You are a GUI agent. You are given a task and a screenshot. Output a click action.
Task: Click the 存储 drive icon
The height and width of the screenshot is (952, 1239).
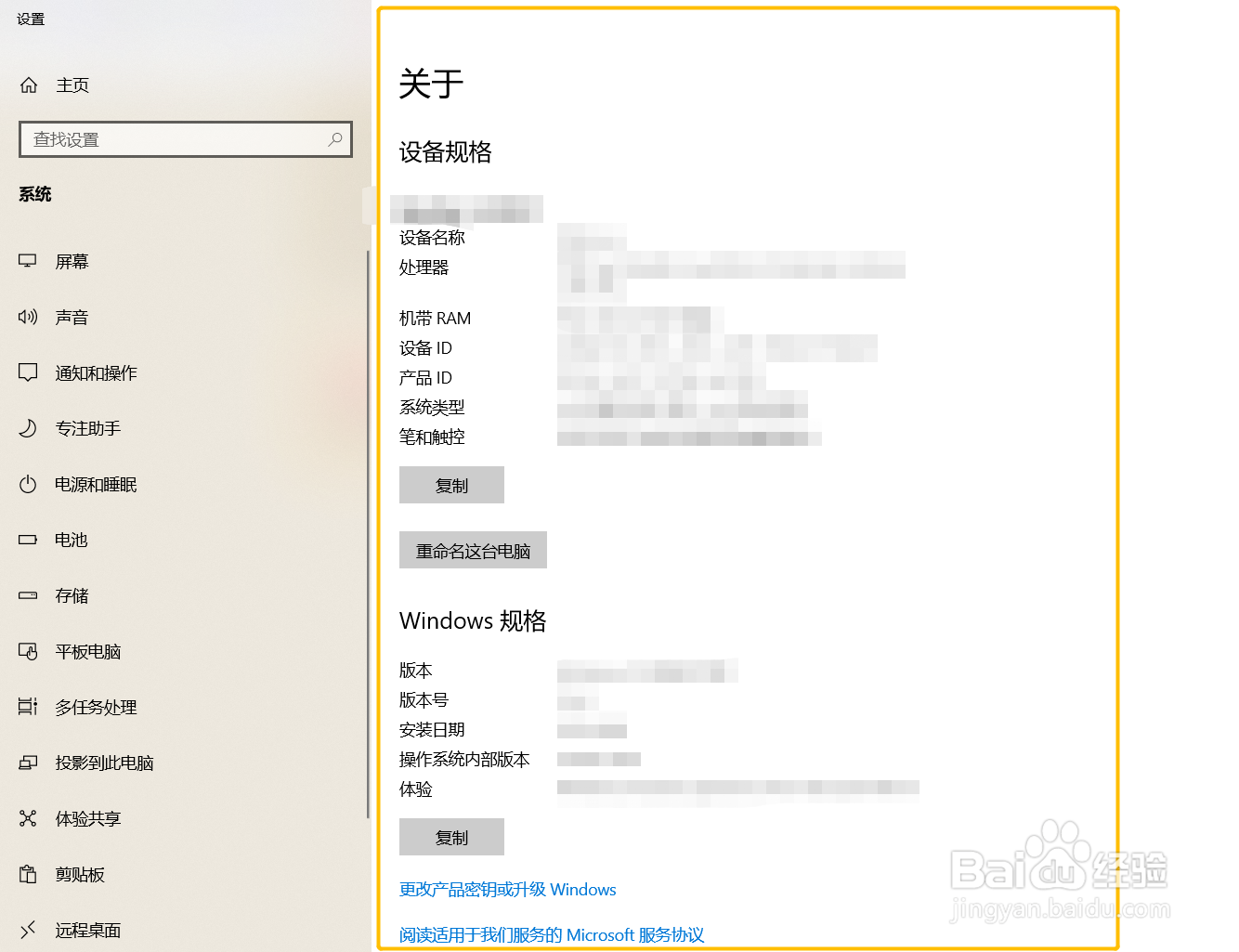[x=28, y=595]
